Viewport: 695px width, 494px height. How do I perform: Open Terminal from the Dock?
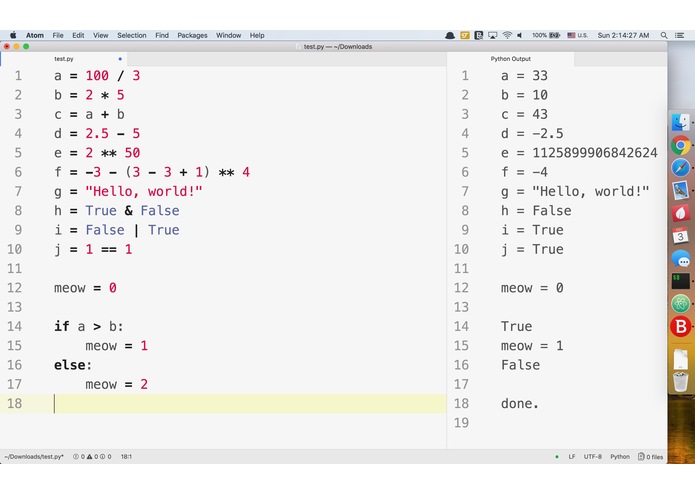[x=680, y=281]
